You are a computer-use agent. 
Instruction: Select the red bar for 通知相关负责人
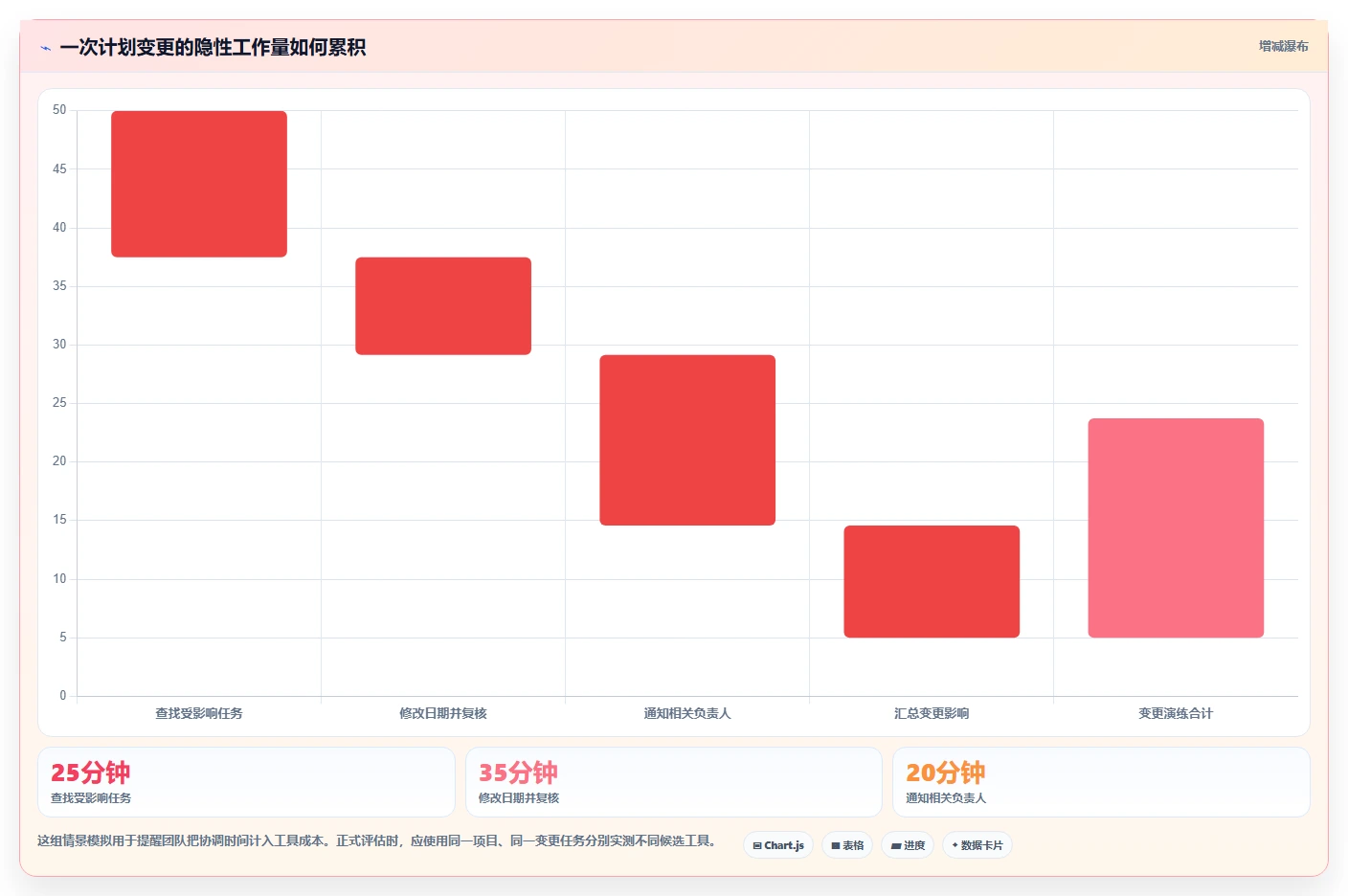click(687, 440)
